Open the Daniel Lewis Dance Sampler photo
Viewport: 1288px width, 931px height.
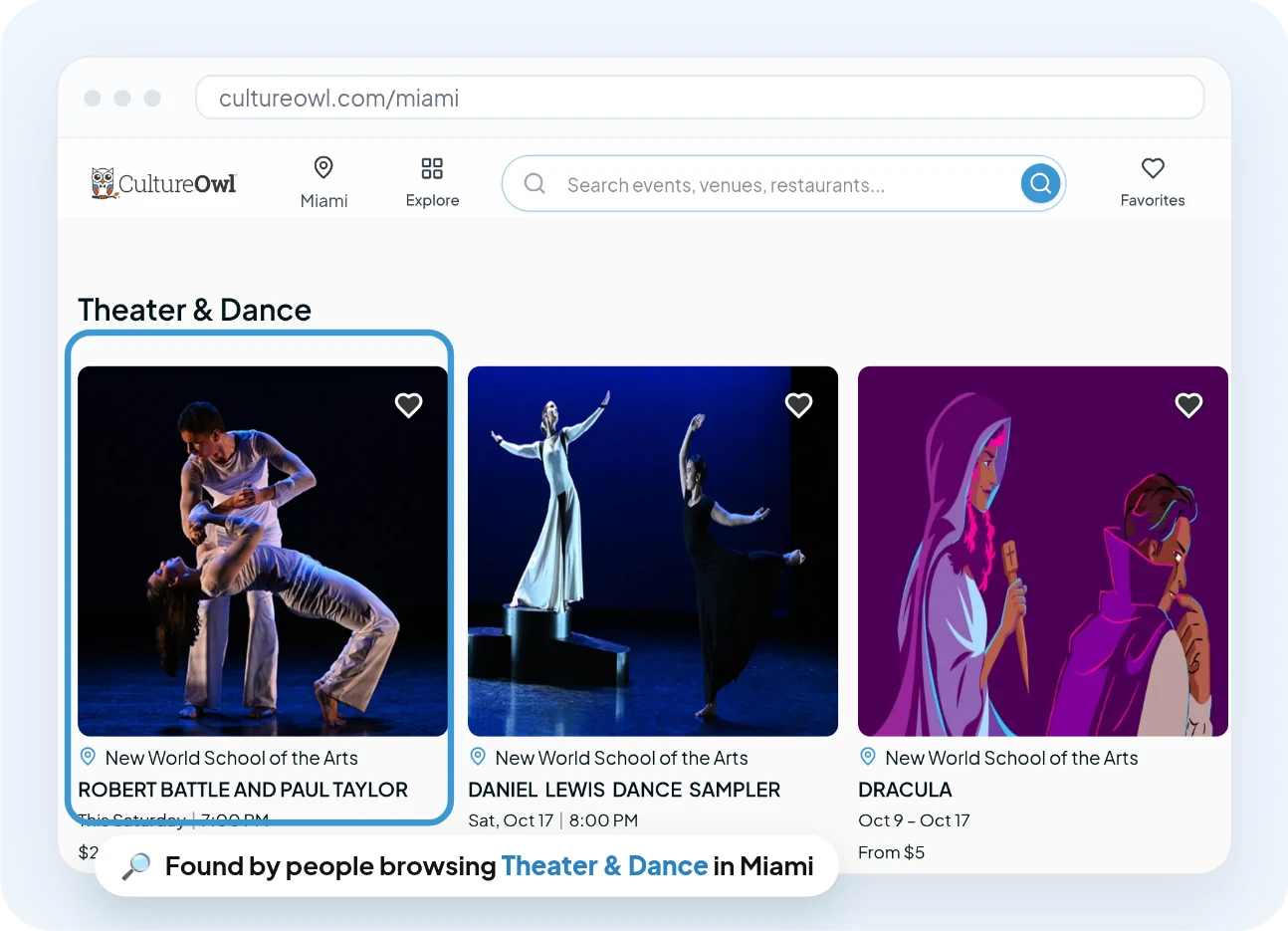pyautogui.click(x=653, y=552)
